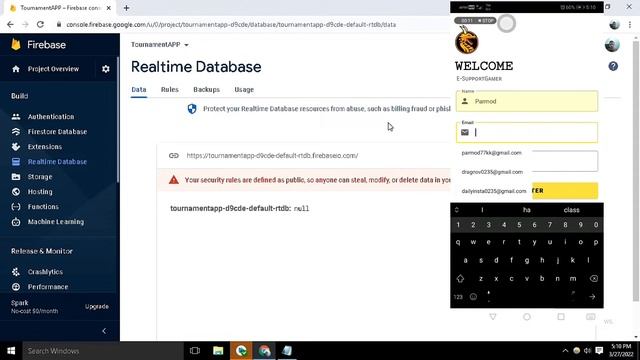Click the database URL text
640x360 pixels.
[x=272, y=156]
